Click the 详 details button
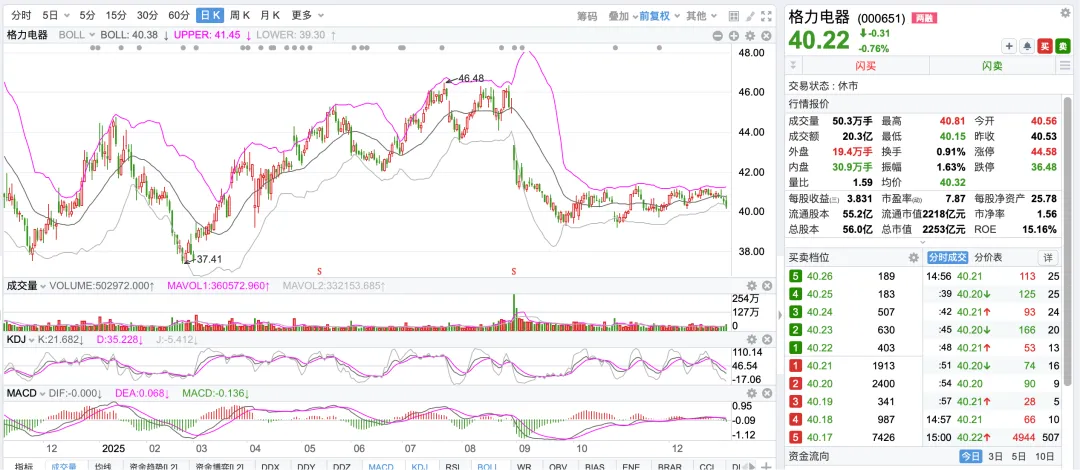Screen dimensions: 1080x470 point(1048,257)
